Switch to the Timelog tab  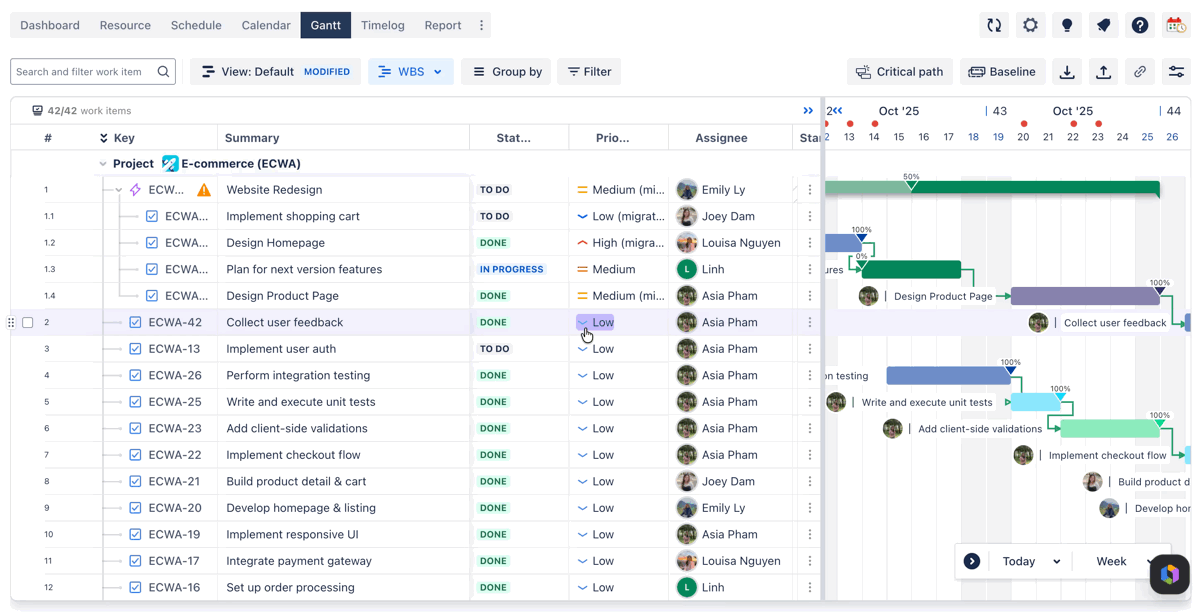pos(383,25)
